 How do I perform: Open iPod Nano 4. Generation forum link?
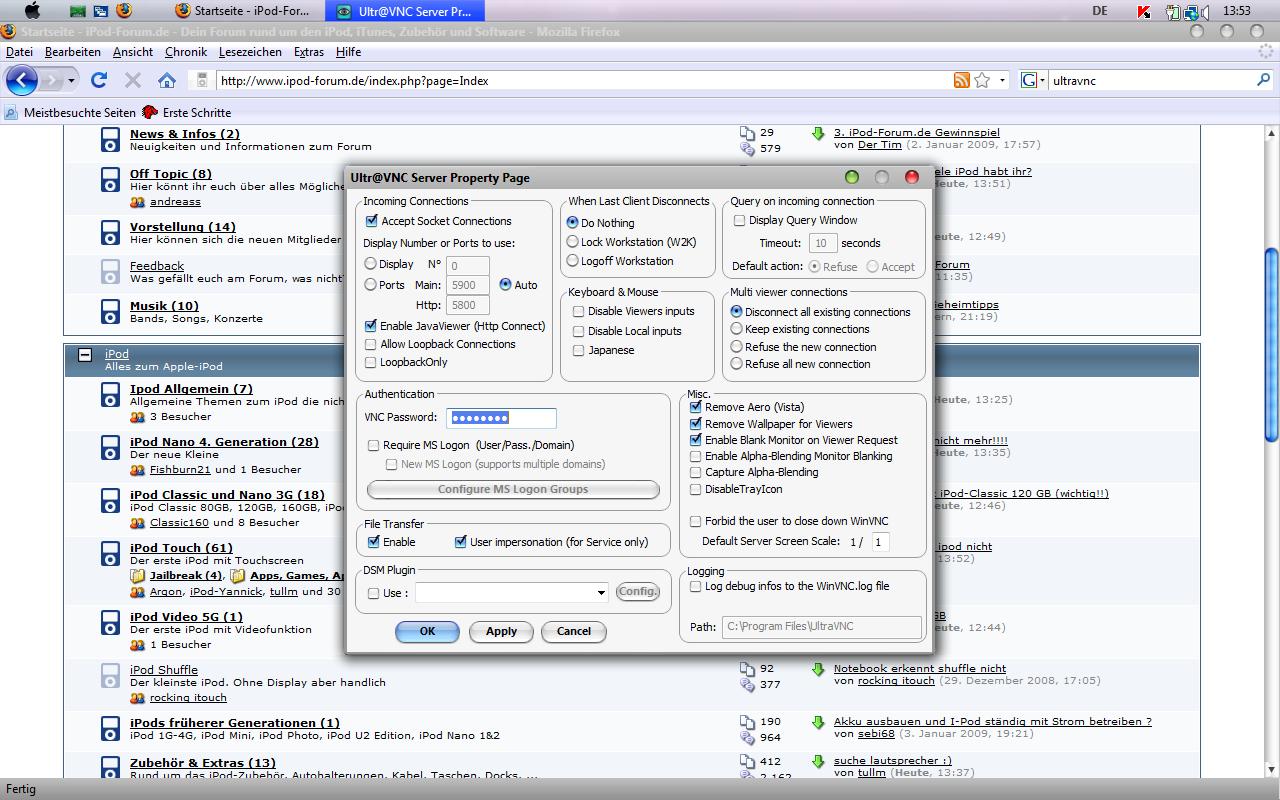click(224, 442)
